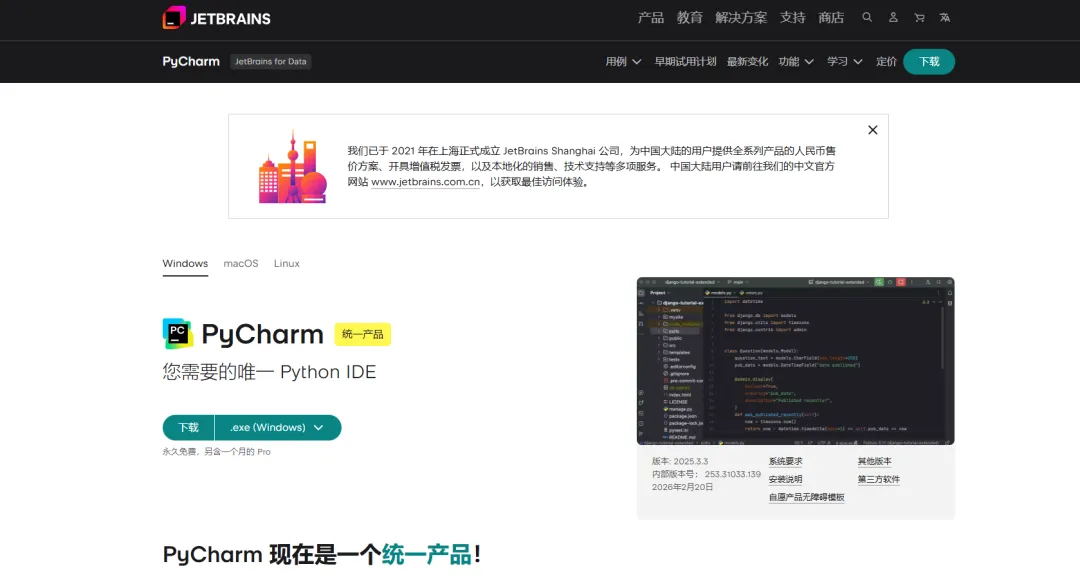Click the build number 253.31033.139
1080x582 pixels.
(733, 475)
